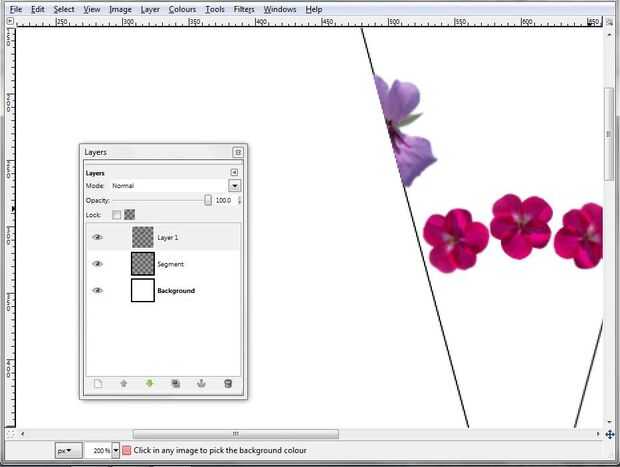Toggle visibility of Background layer
The width and height of the screenshot is (620, 467).
[x=97, y=290]
